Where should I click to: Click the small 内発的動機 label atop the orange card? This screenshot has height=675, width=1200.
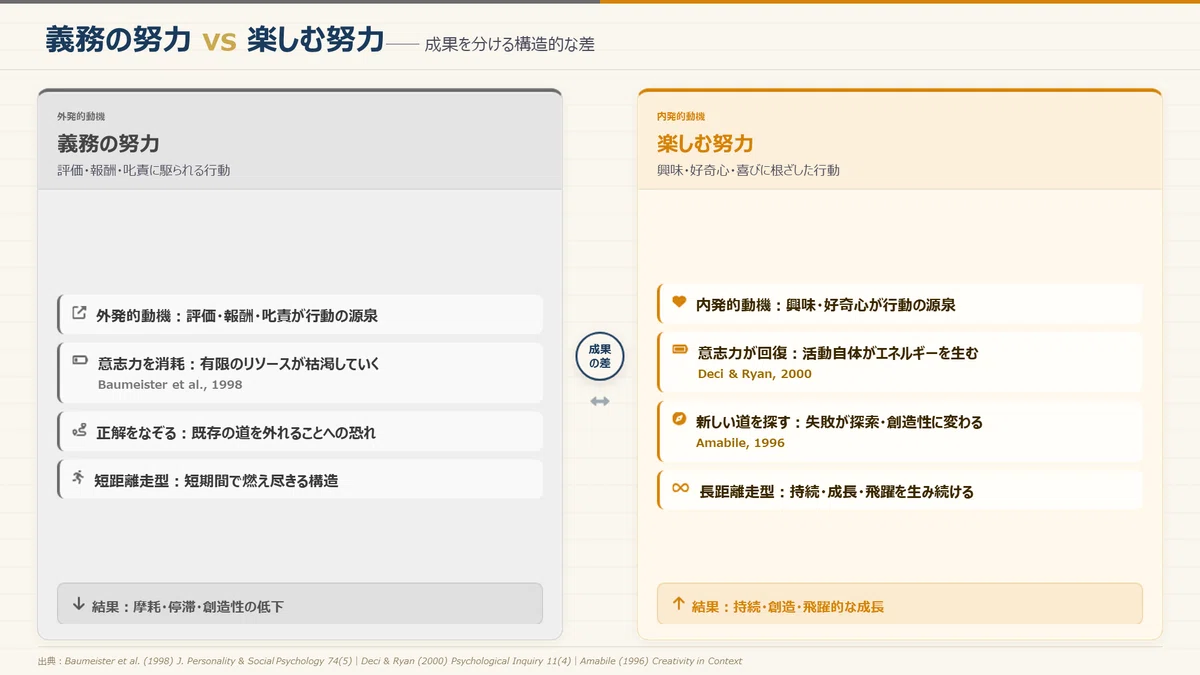click(681, 117)
